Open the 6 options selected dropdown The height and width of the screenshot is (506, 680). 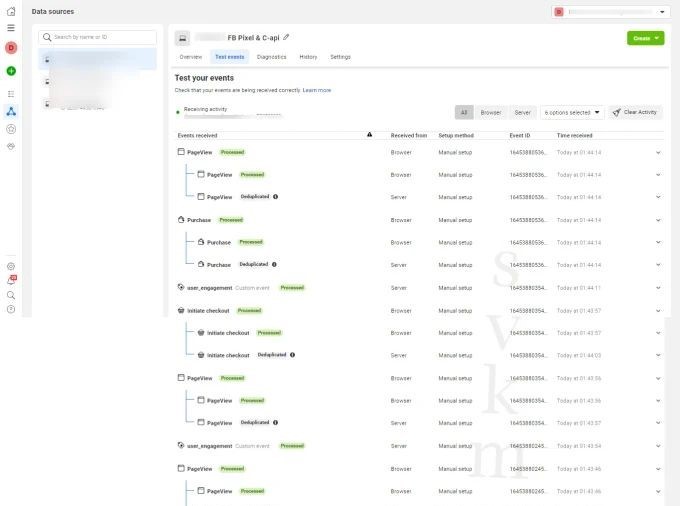pos(572,113)
